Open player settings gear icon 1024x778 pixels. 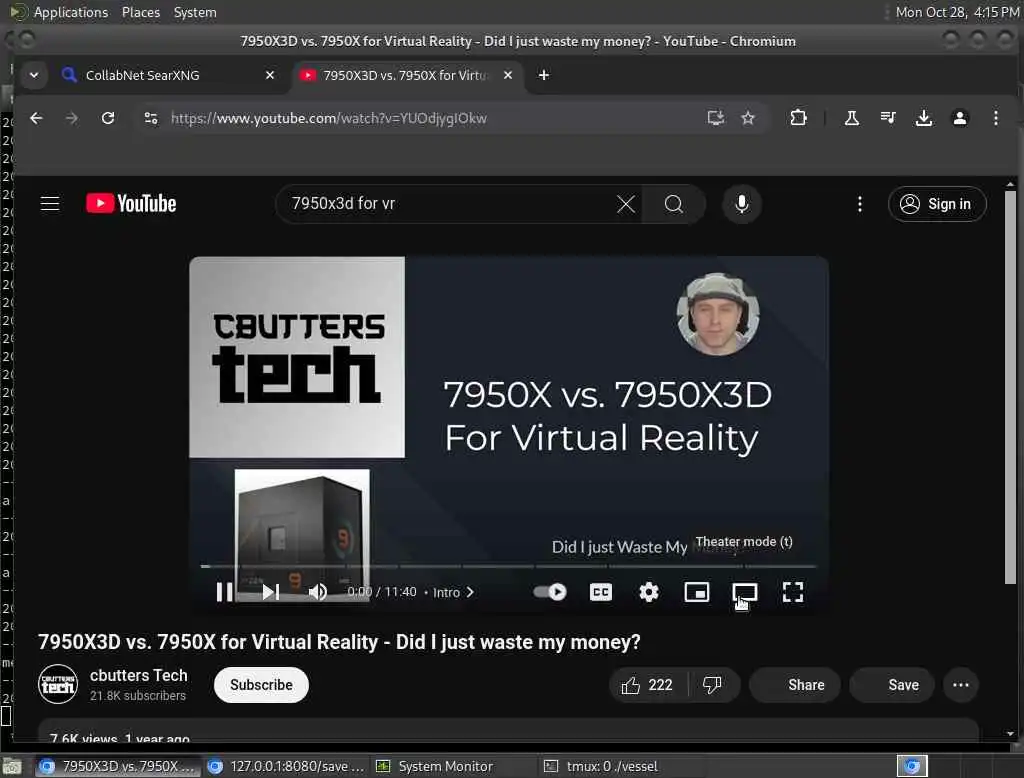pyautogui.click(x=648, y=592)
